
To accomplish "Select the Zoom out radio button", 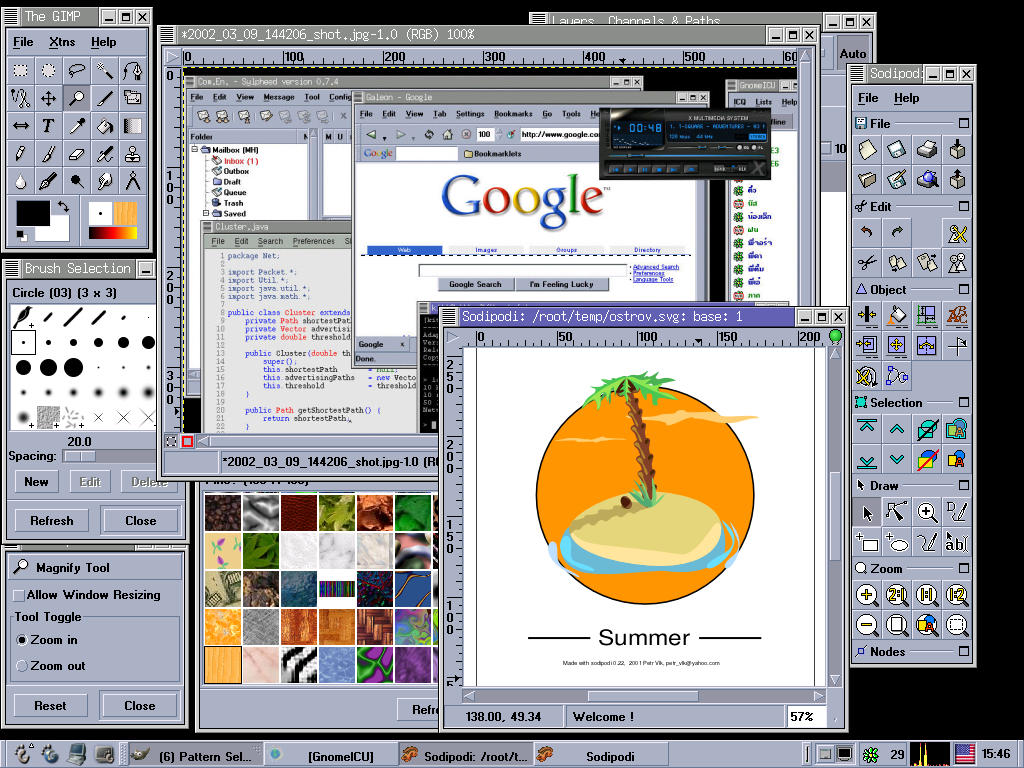I will 22,666.
